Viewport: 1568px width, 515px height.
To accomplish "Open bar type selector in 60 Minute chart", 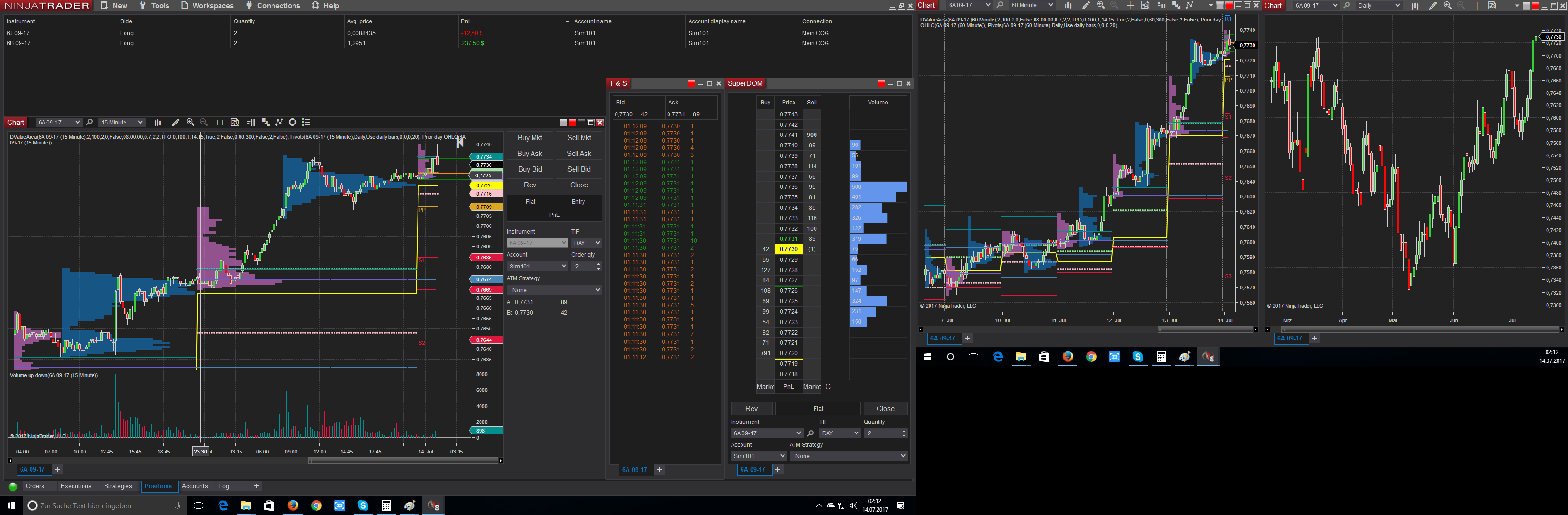I will click(1067, 5).
